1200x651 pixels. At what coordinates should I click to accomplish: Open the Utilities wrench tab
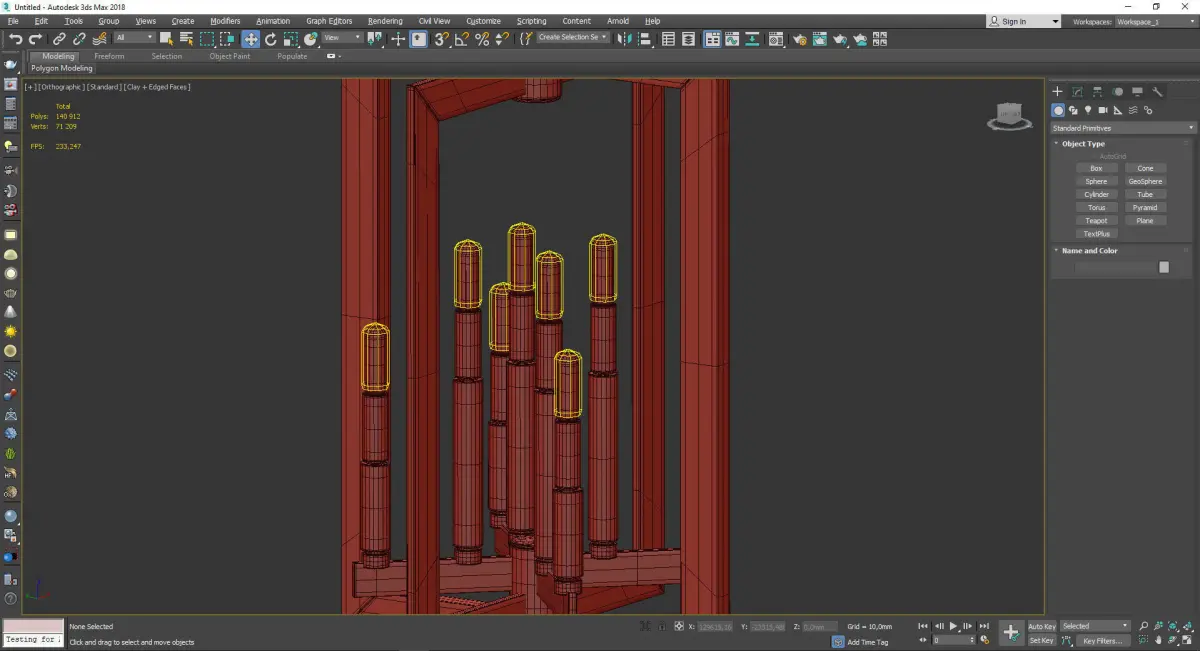1158,92
